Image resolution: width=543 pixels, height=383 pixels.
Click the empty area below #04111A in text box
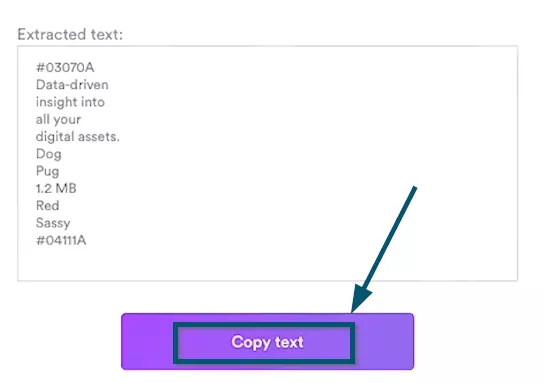tap(139, 264)
